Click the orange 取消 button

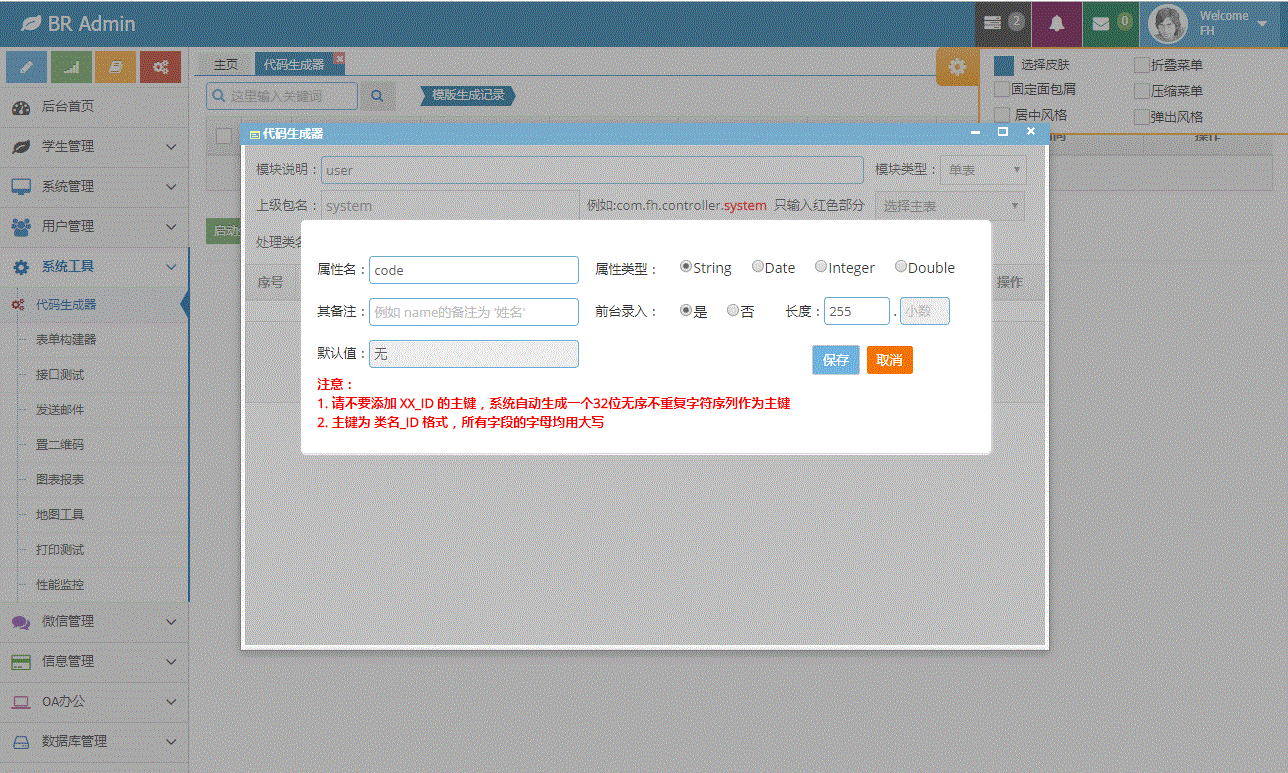pos(890,360)
